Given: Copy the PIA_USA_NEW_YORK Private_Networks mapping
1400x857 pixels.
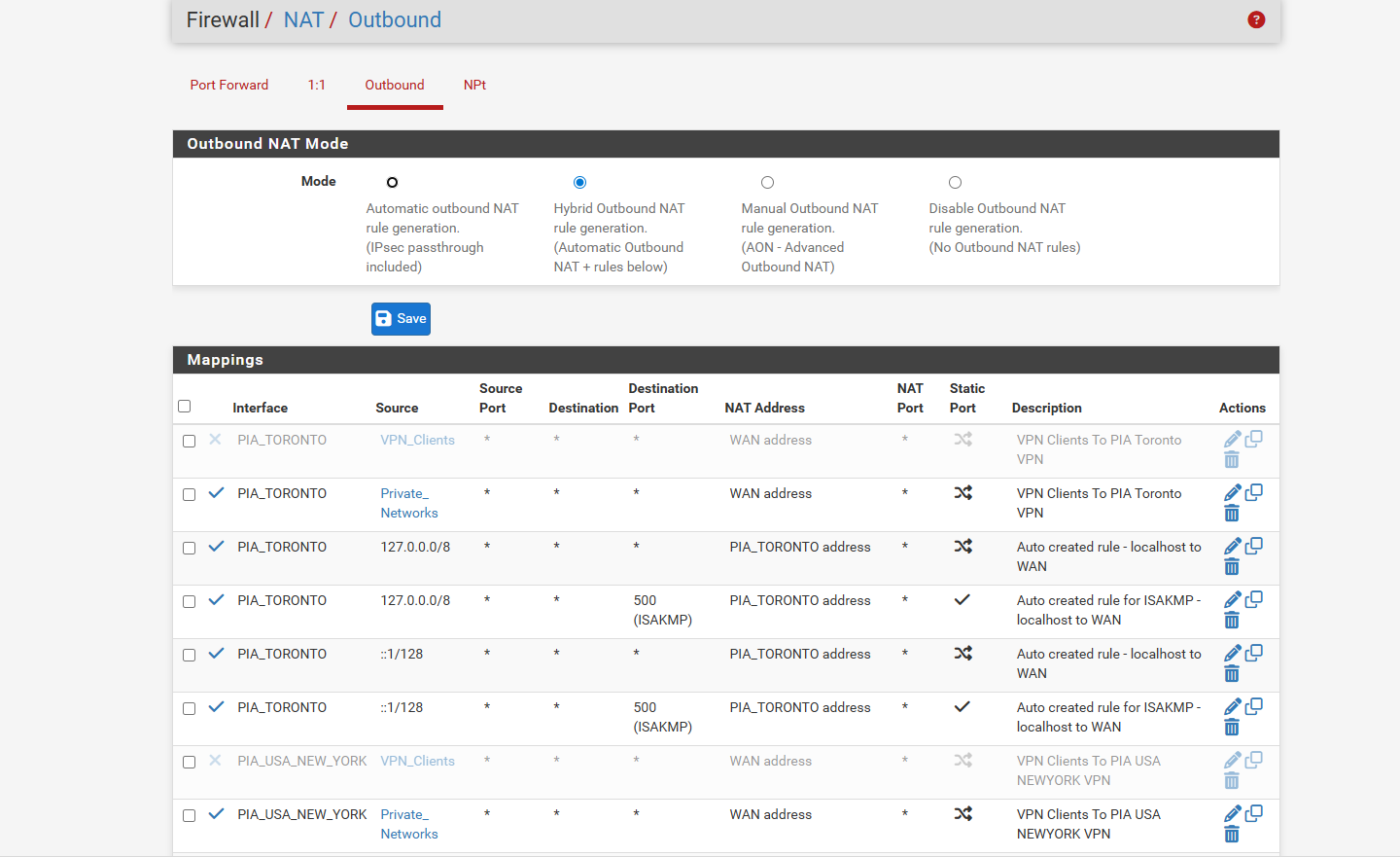Looking at the screenshot, I should 1254,813.
